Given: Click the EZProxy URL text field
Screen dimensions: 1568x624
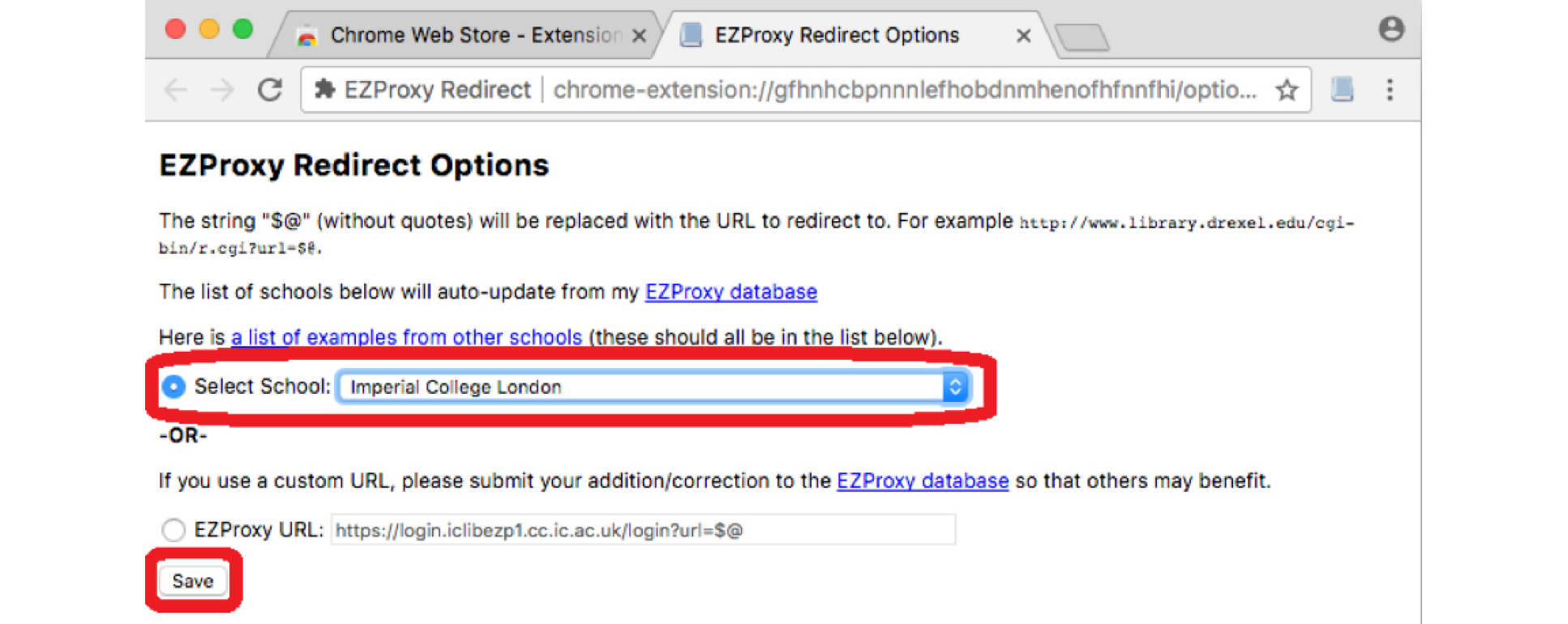Looking at the screenshot, I should point(643,530).
